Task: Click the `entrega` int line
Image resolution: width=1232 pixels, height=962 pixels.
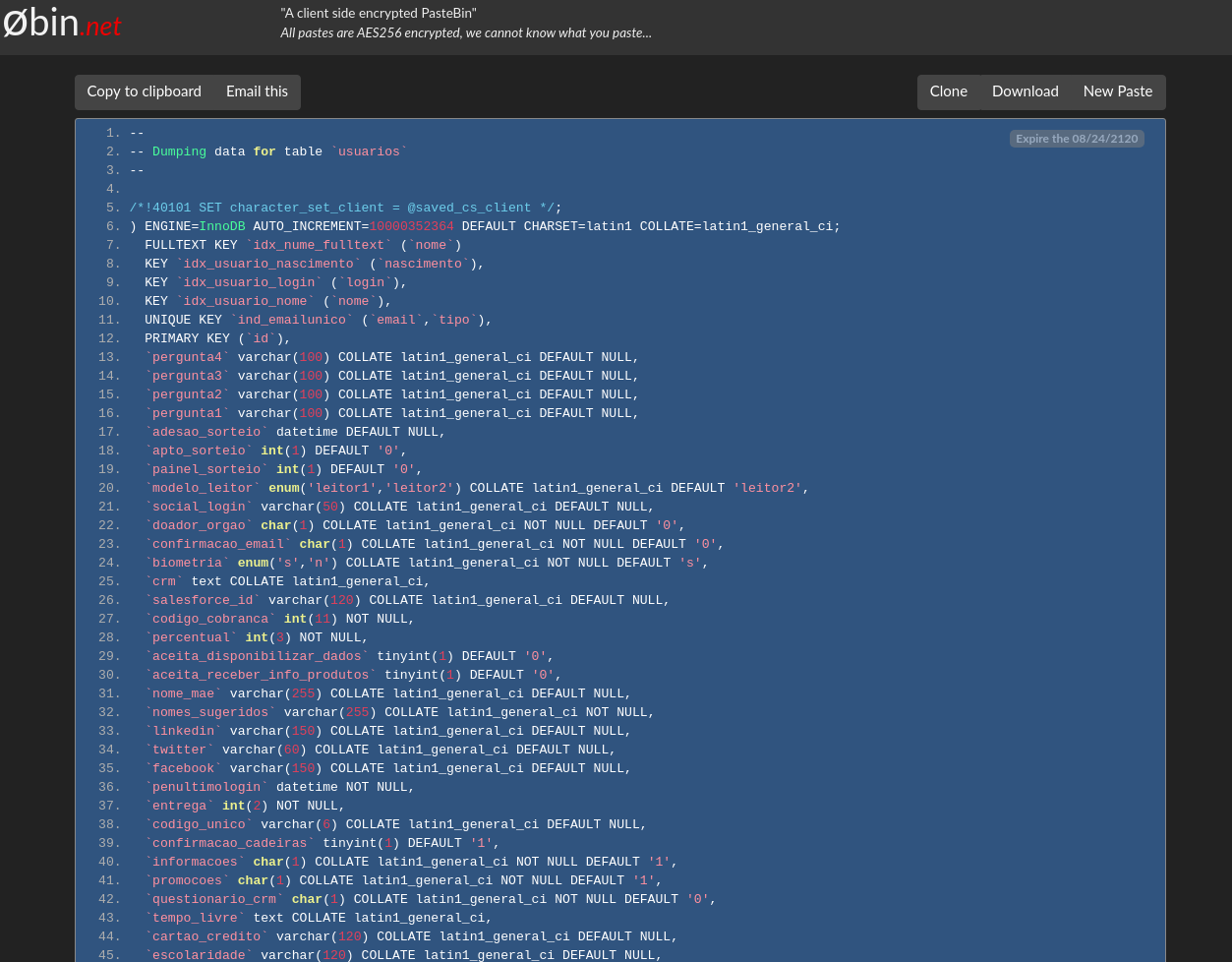Action: pos(245,806)
